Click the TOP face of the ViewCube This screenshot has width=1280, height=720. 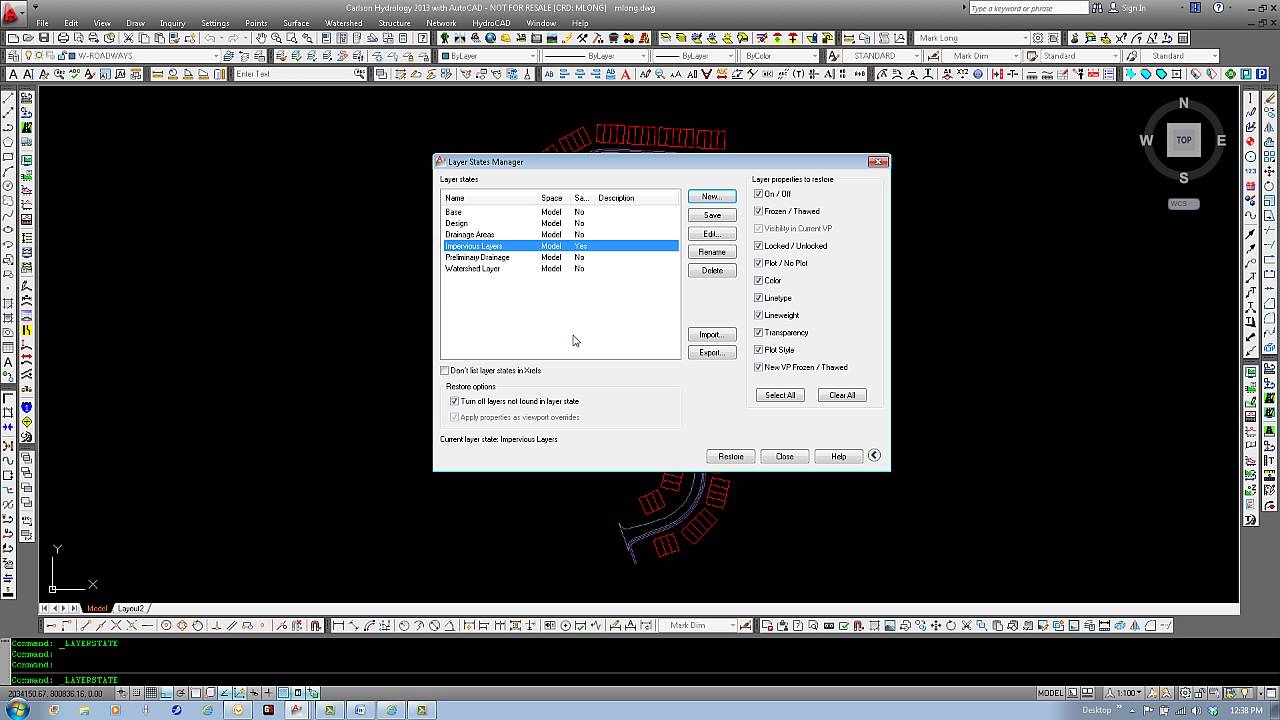click(1184, 140)
